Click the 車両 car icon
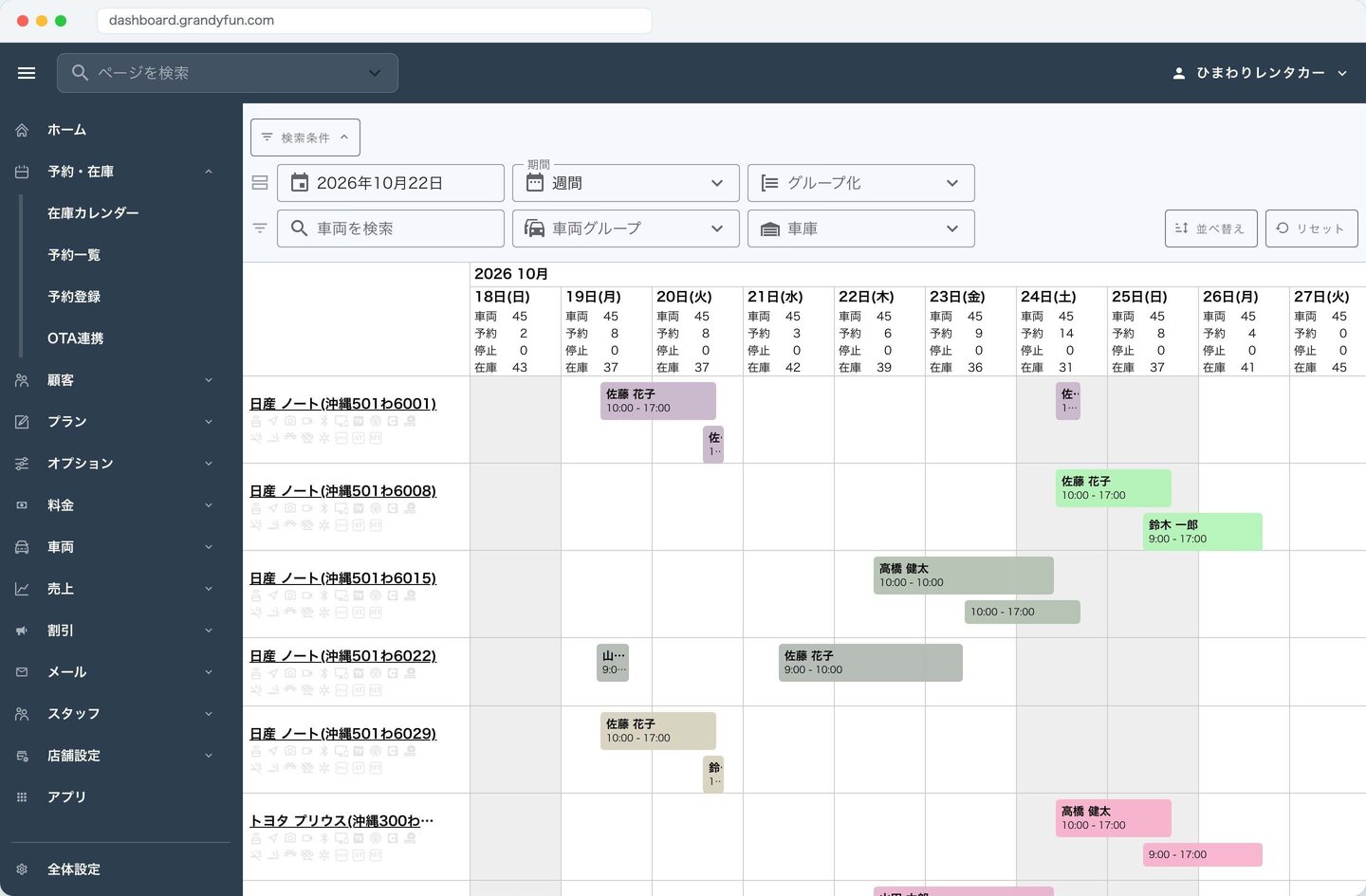1366x896 pixels. pos(22,547)
